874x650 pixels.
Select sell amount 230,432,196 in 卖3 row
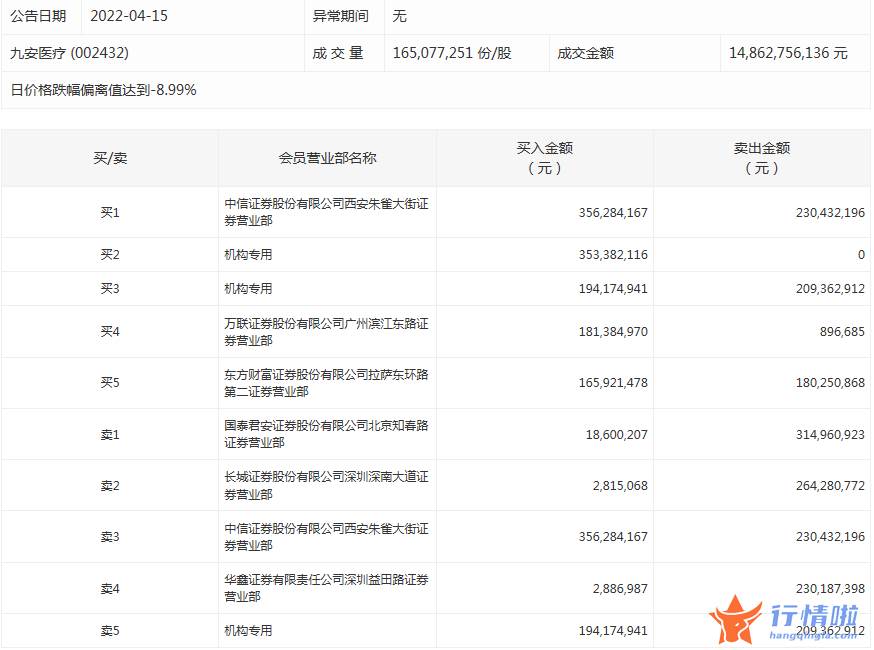[x=830, y=537]
